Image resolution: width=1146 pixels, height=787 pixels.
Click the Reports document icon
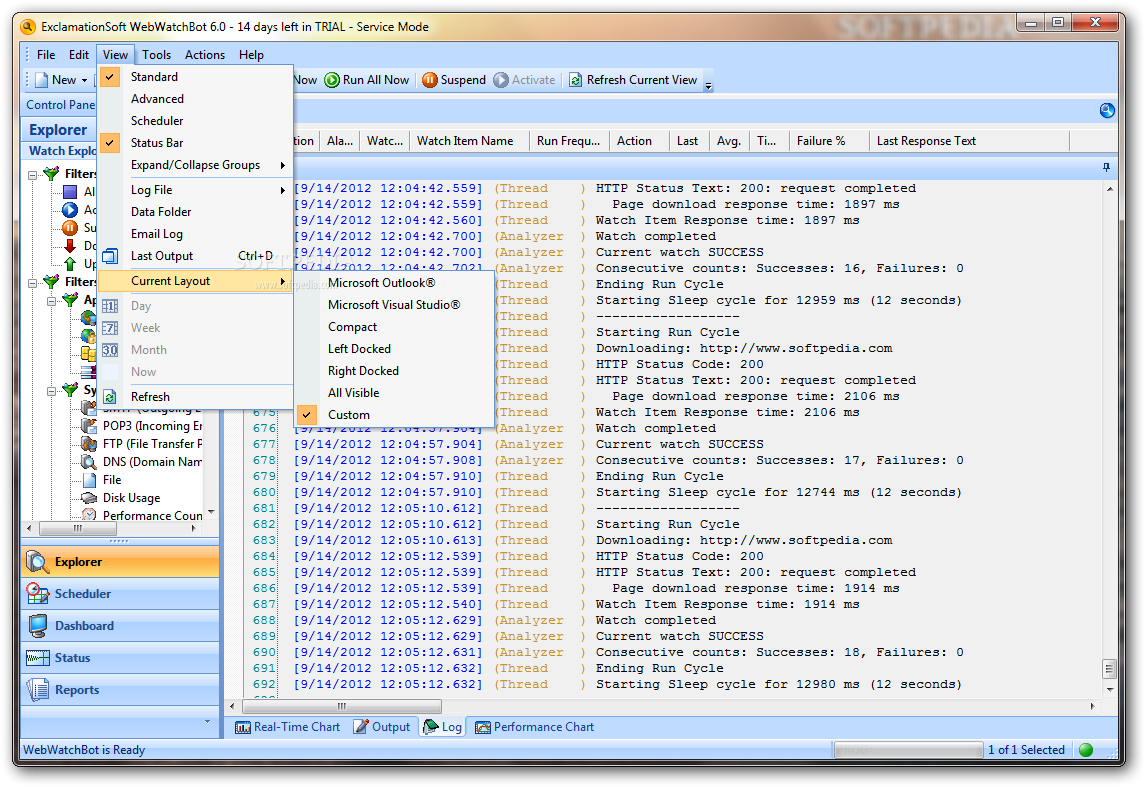tap(37, 689)
